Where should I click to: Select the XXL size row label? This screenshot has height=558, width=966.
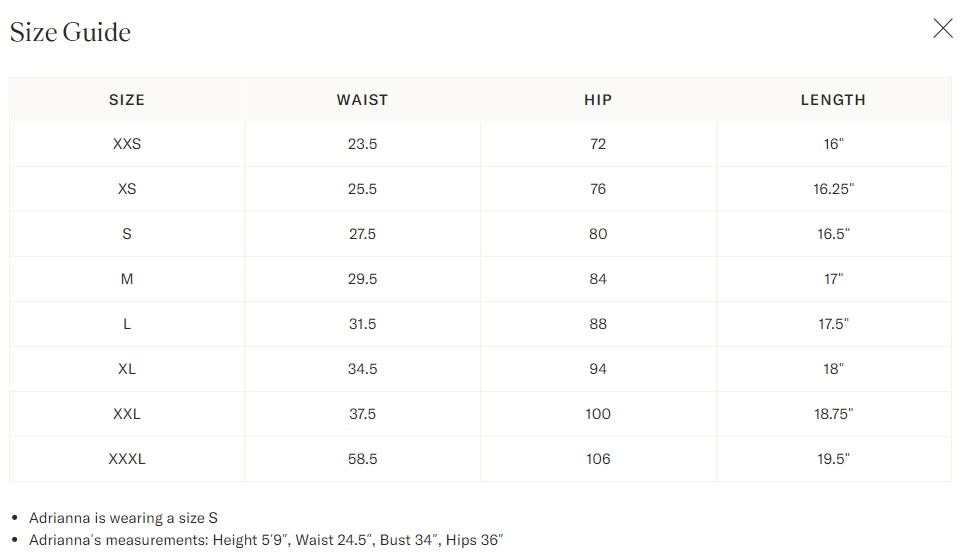(127, 414)
